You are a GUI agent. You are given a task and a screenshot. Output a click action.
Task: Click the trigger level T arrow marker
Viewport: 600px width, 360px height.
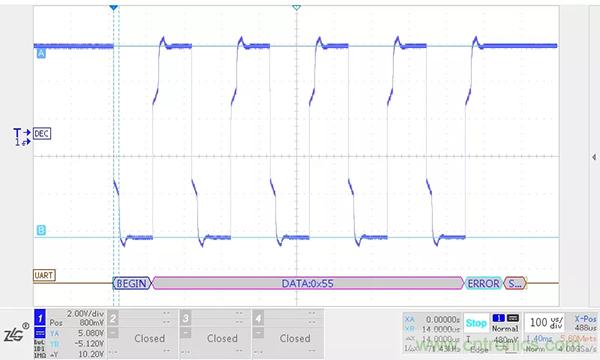tap(22, 133)
